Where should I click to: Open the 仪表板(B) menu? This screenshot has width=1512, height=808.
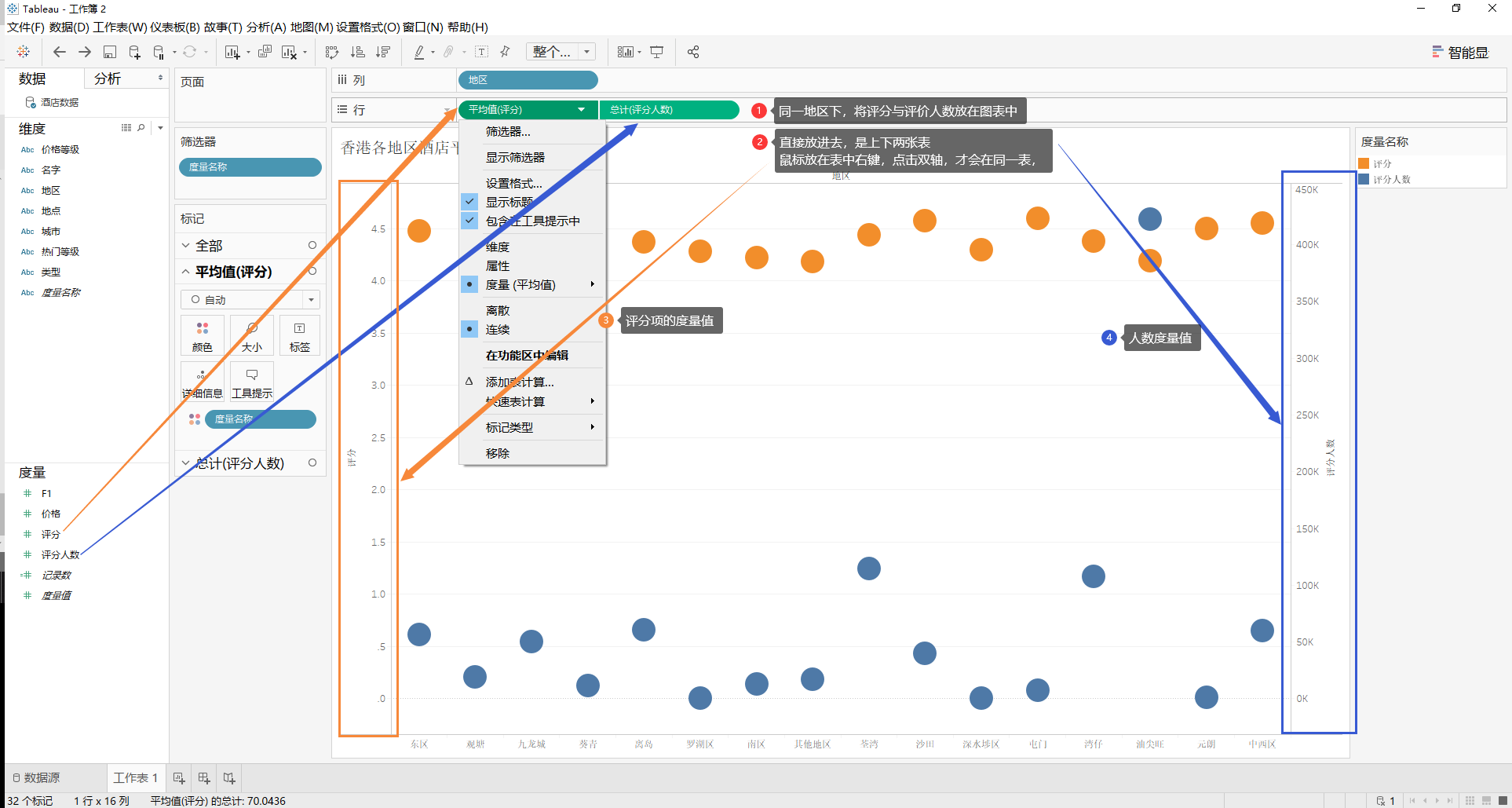[174, 27]
